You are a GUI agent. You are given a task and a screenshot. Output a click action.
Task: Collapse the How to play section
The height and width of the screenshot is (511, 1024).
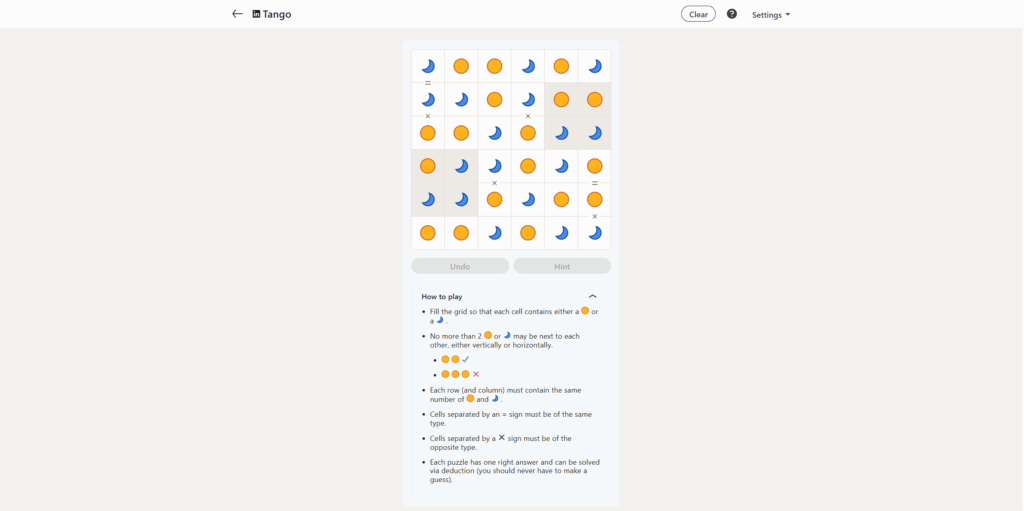[x=593, y=296]
